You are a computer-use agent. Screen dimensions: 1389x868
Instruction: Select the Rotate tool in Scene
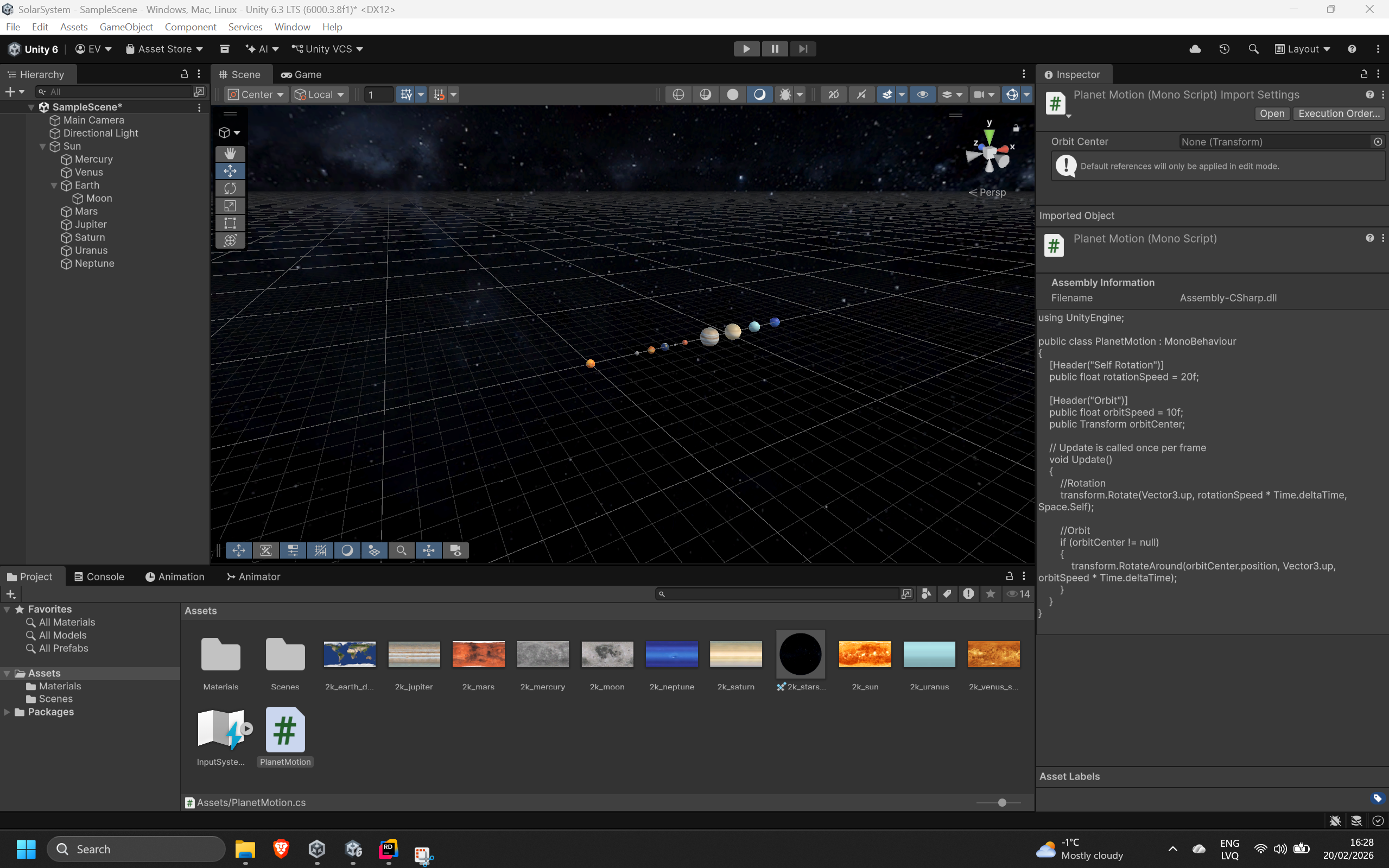point(230,188)
